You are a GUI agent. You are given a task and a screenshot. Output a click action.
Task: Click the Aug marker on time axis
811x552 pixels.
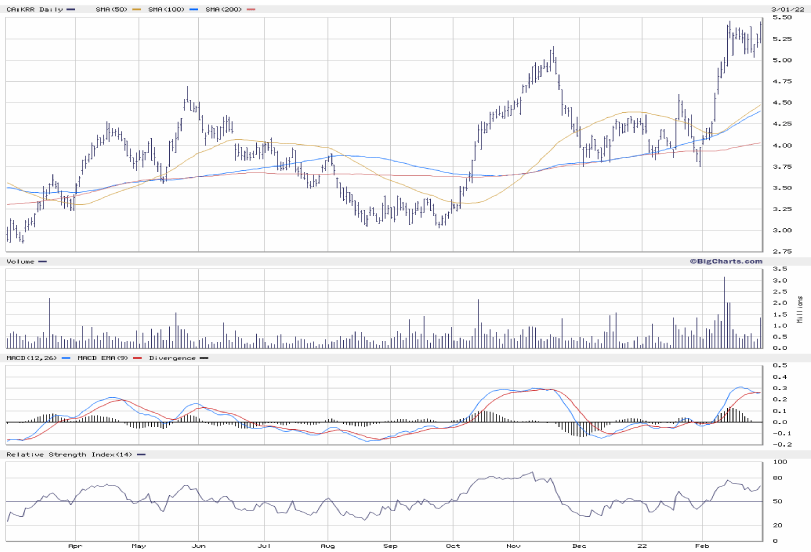(327, 547)
